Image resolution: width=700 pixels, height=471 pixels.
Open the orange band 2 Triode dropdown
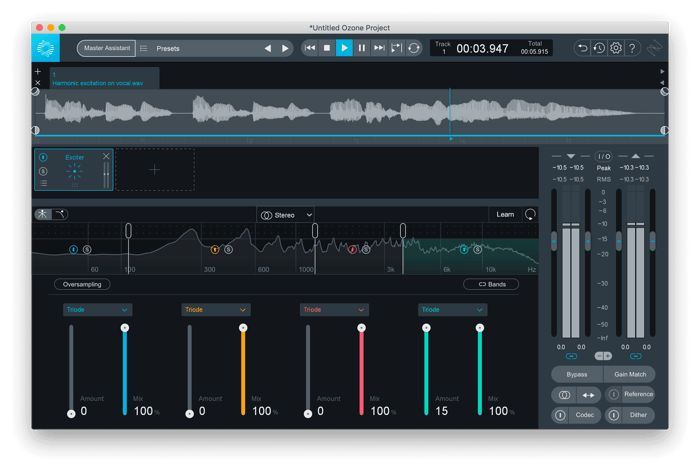tap(216, 310)
